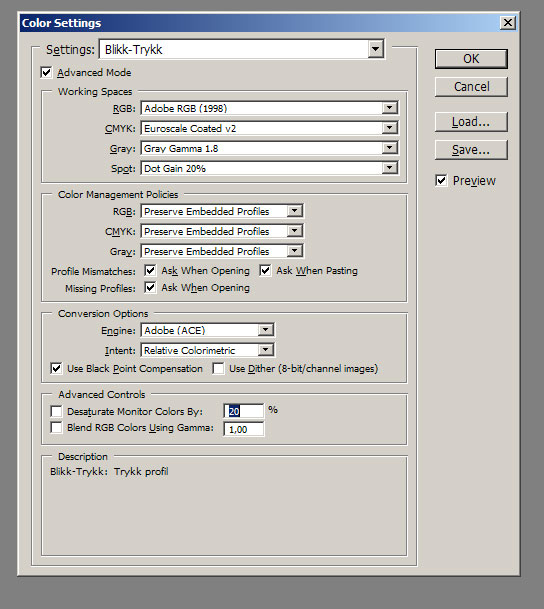Image resolution: width=544 pixels, height=609 pixels.
Task: Disable Use Black Point Compensation
Action: (56, 369)
